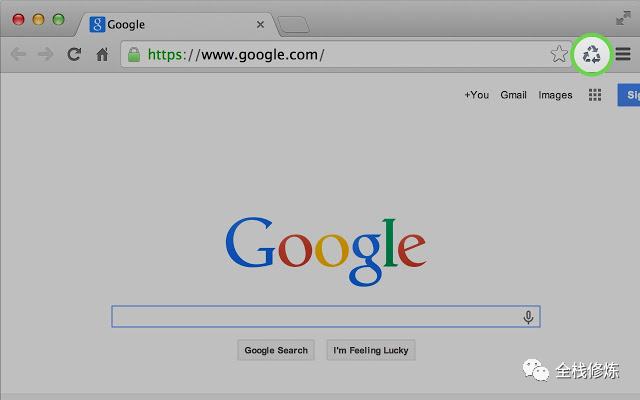Viewport: 640px width, 400px height.
Task: Reload the current page
Action: point(74,54)
